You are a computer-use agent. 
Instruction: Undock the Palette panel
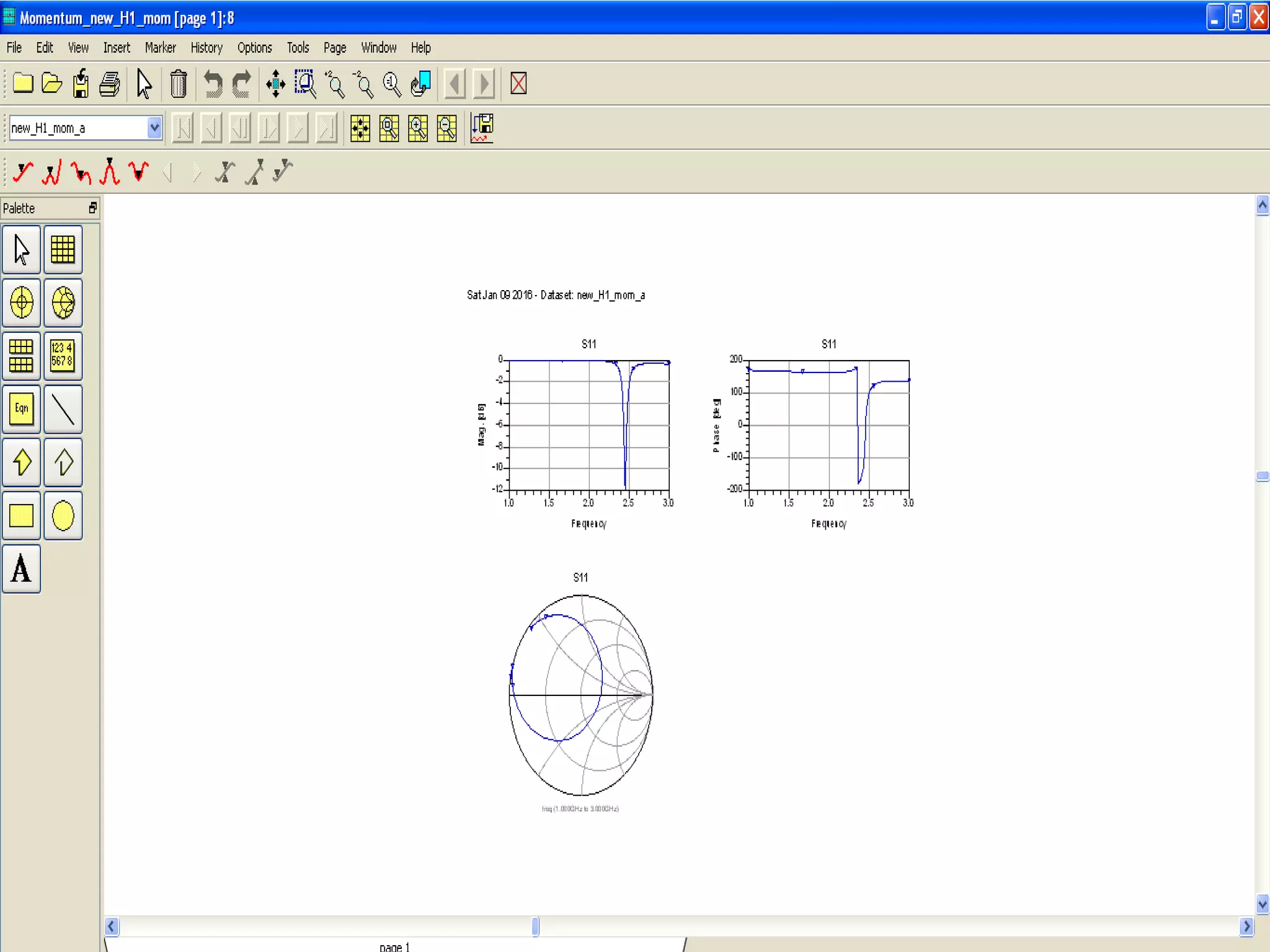(x=92, y=208)
